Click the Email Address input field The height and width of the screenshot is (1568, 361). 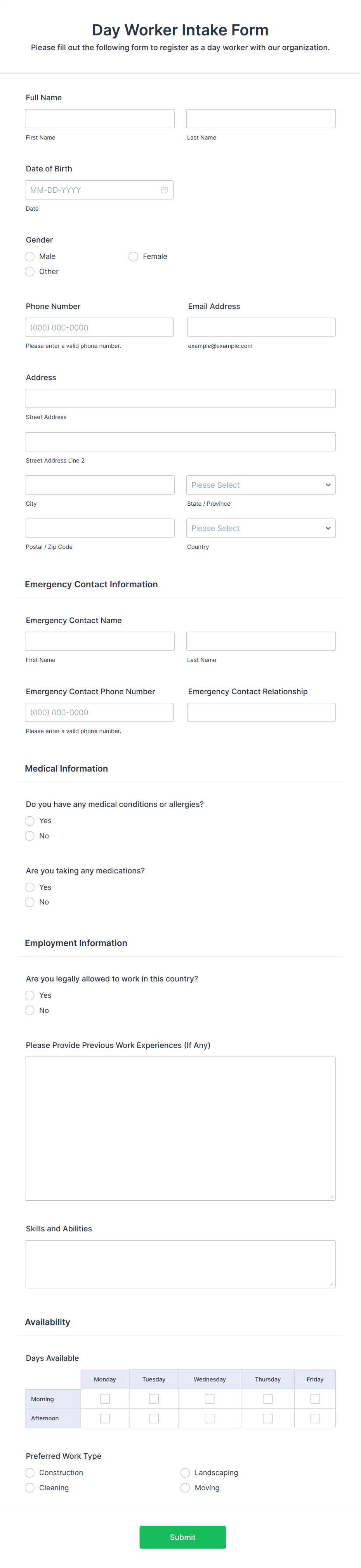[x=261, y=327]
